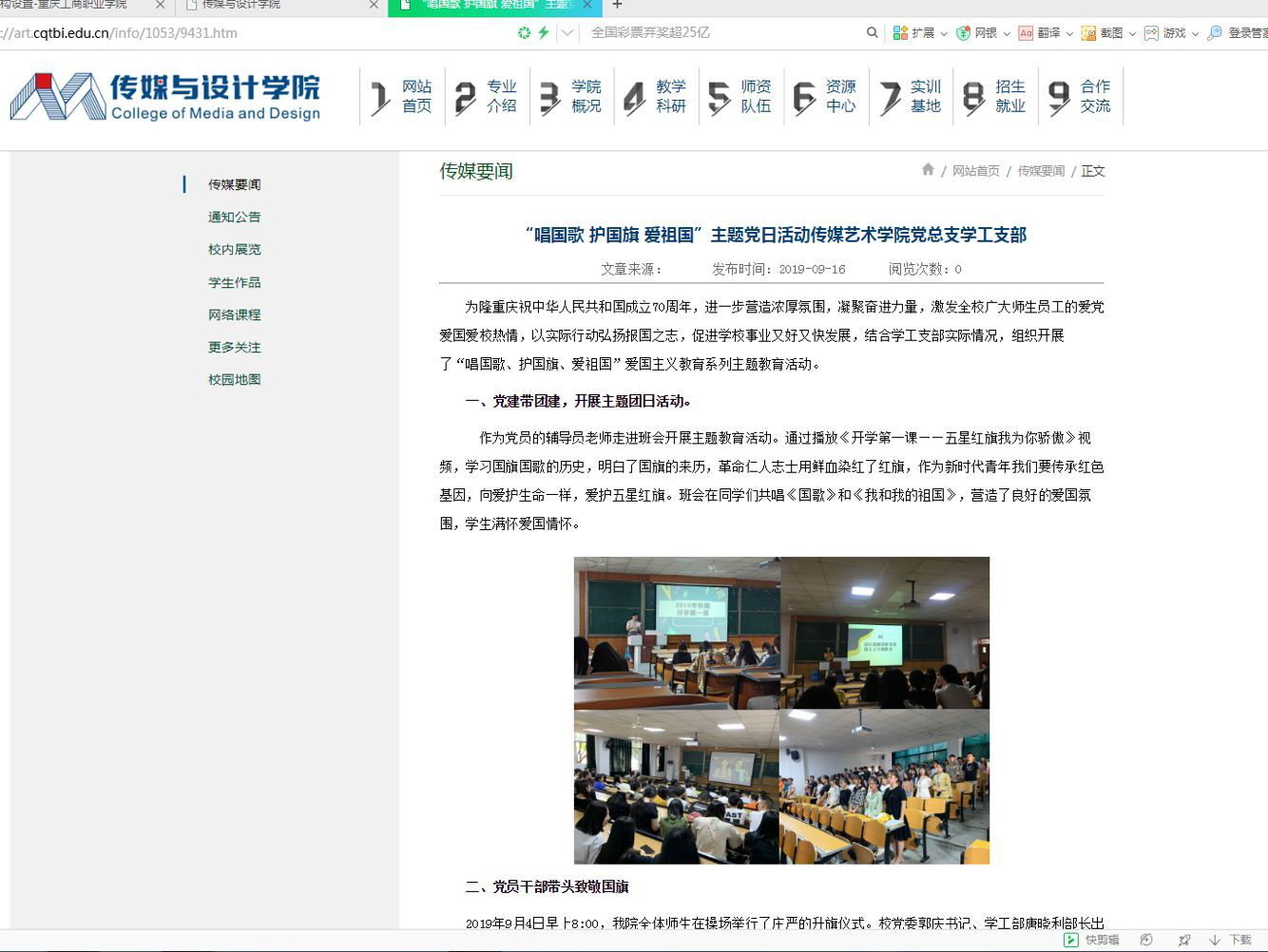The width and height of the screenshot is (1268, 952).
Task: Click the search magnifier icon in the toolbar
Action: tap(872, 32)
